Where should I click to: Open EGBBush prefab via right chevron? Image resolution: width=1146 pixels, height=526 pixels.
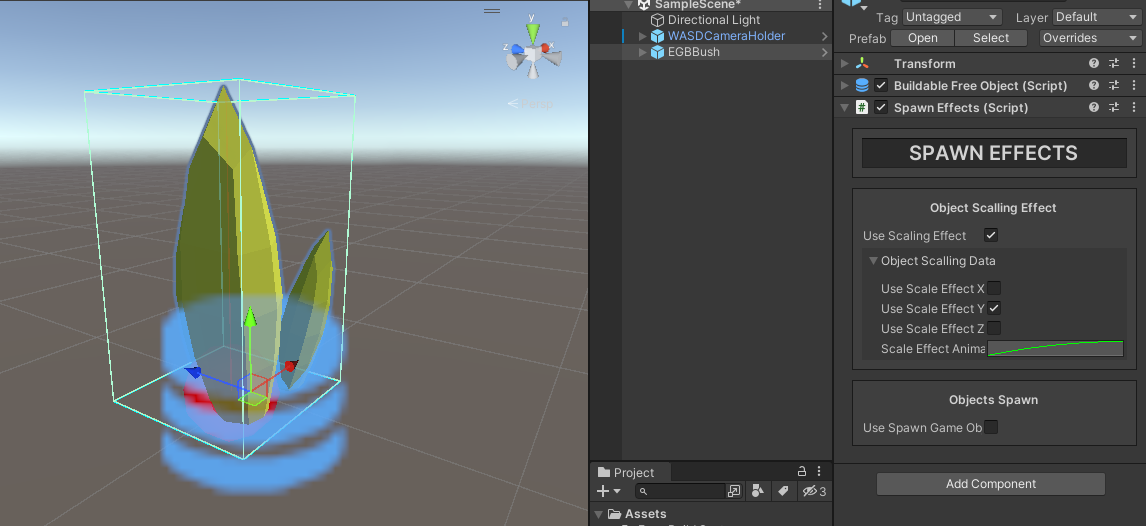pos(824,52)
